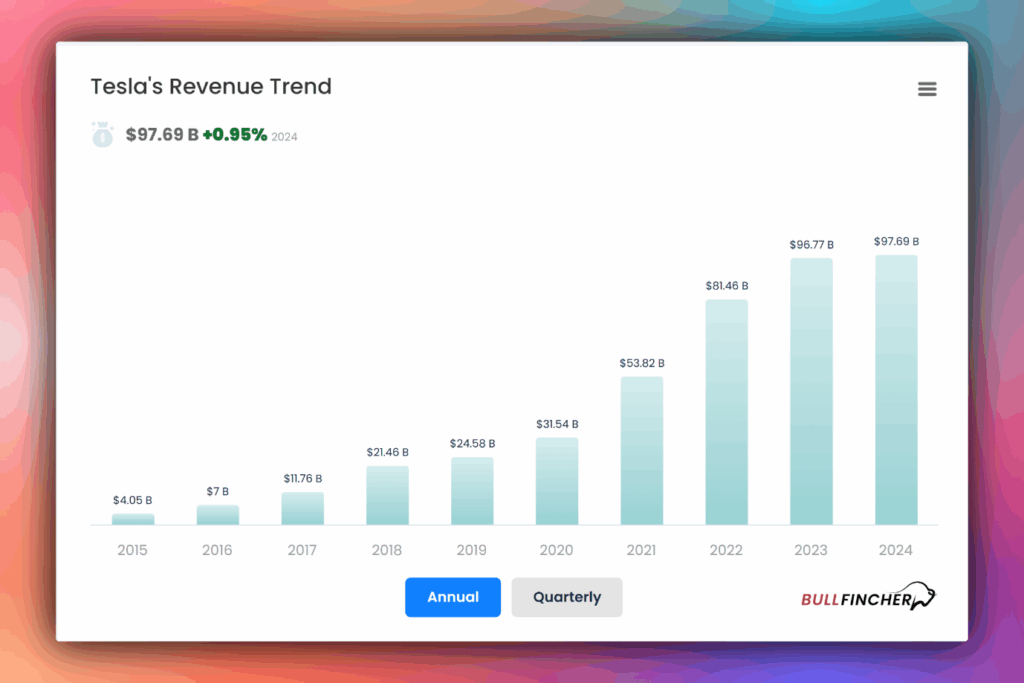Click the Quarterly button

tap(567, 597)
